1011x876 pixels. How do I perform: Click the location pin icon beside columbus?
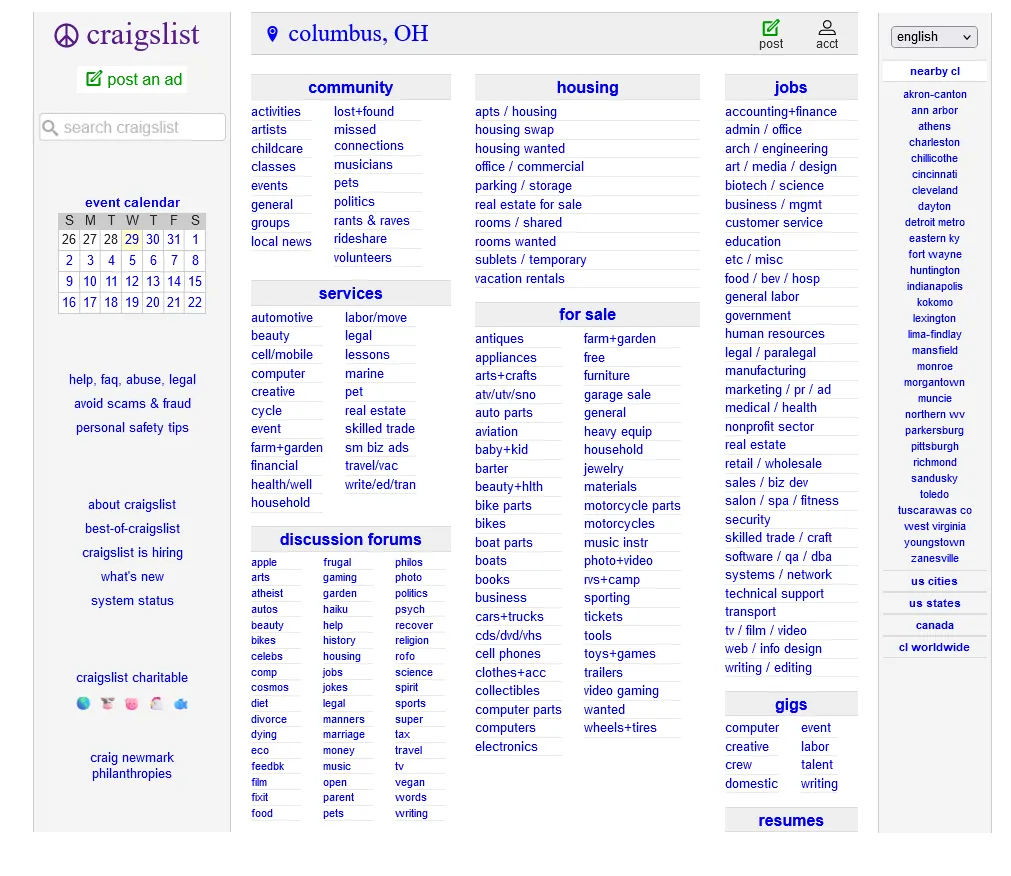[272, 34]
